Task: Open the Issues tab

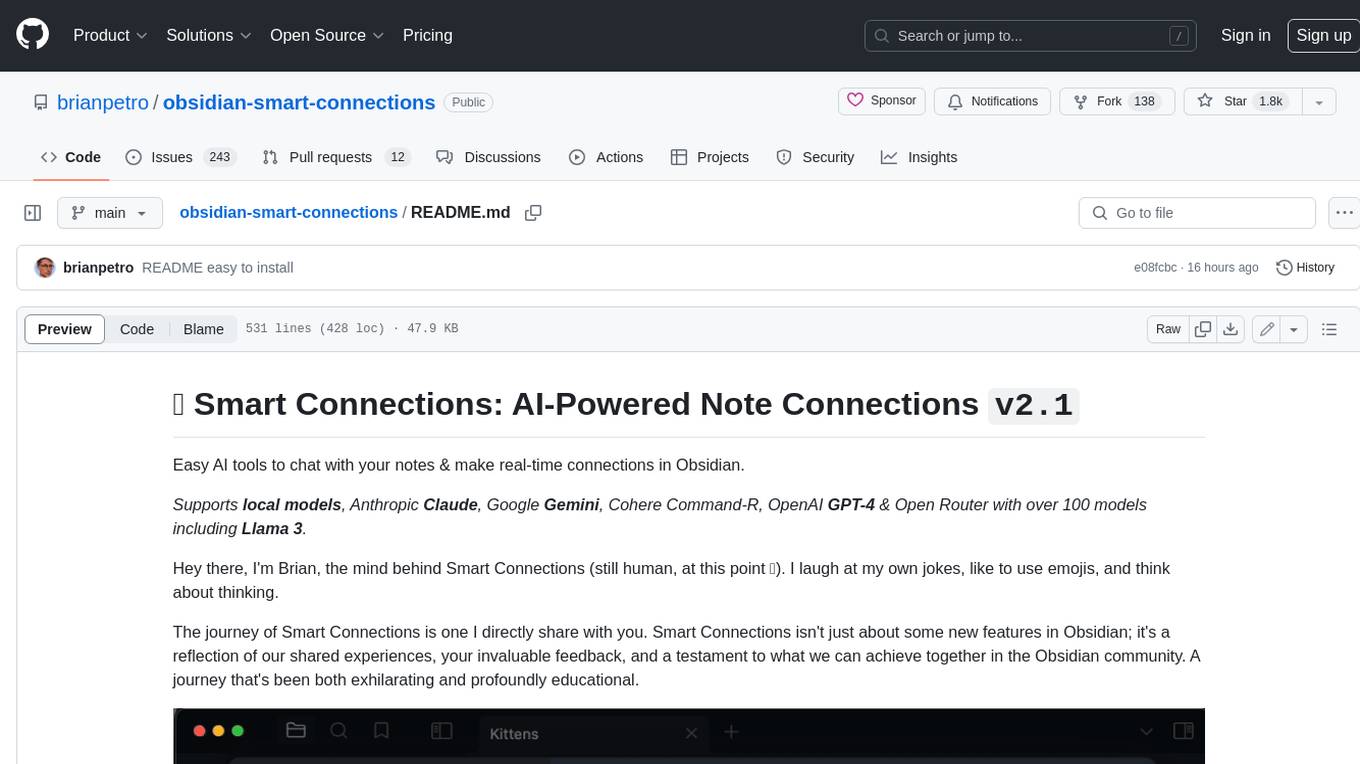Action: pyautogui.click(x=180, y=157)
